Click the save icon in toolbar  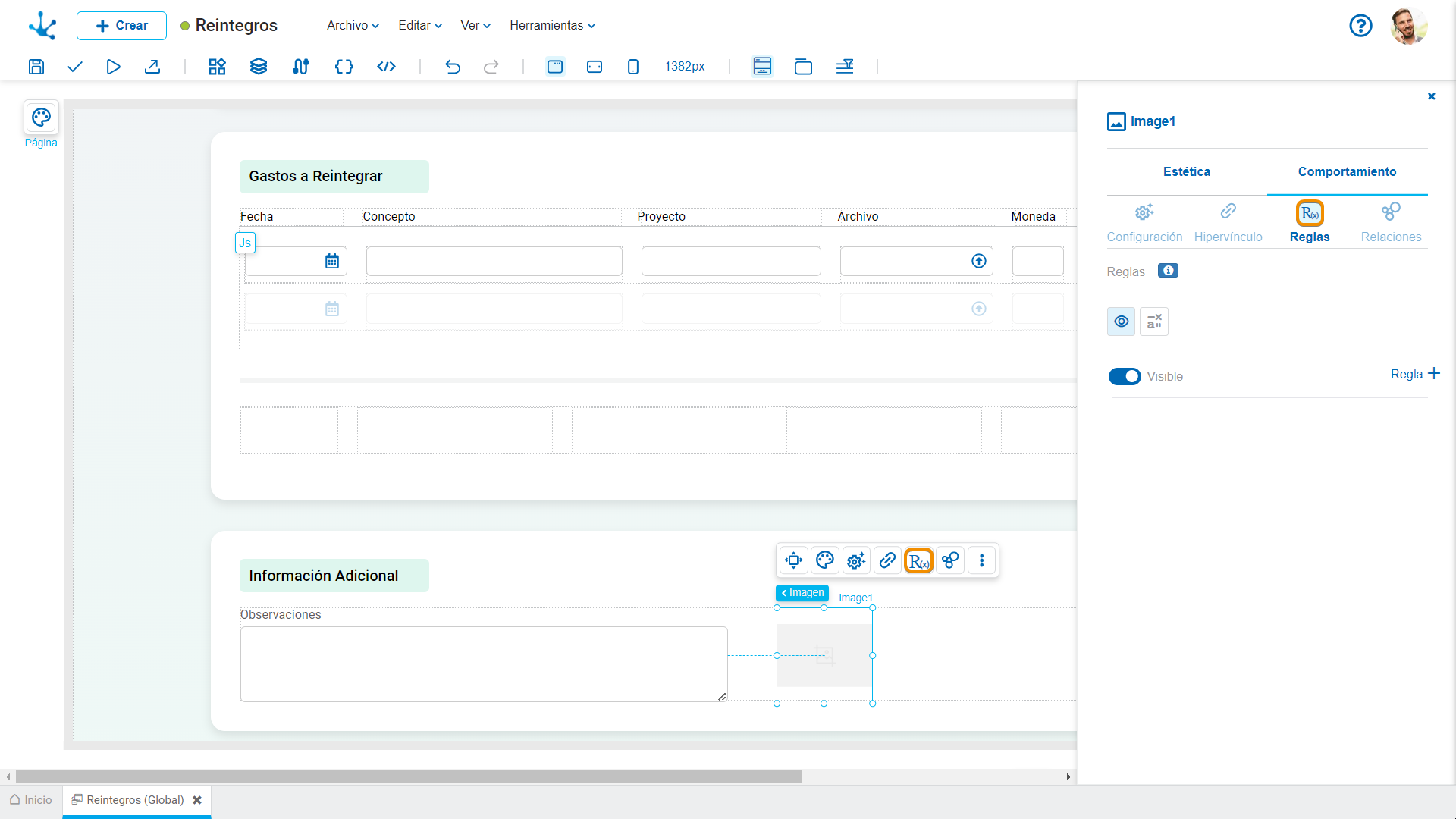point(36,67)
